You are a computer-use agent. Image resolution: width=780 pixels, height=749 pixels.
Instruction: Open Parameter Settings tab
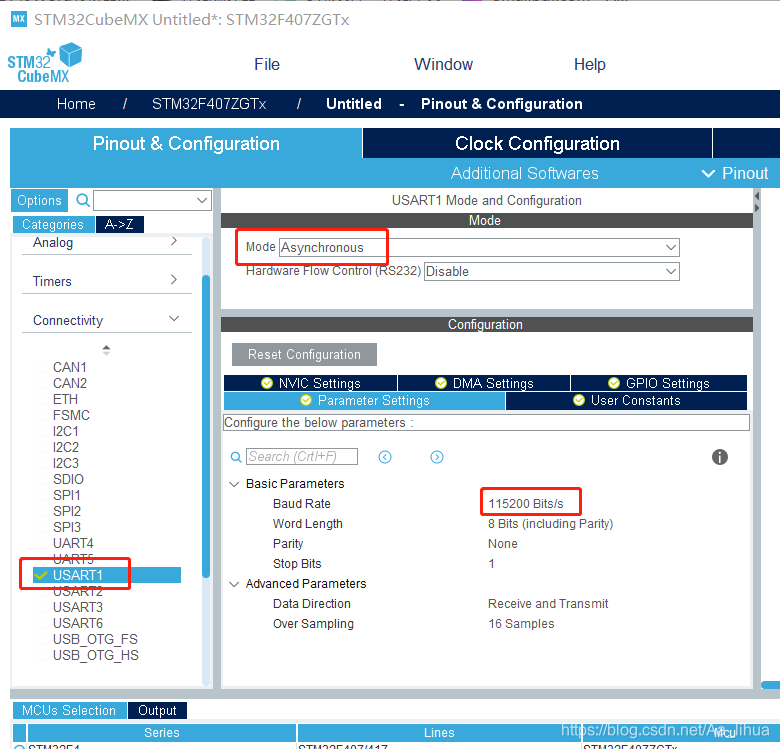pos(365,401)
